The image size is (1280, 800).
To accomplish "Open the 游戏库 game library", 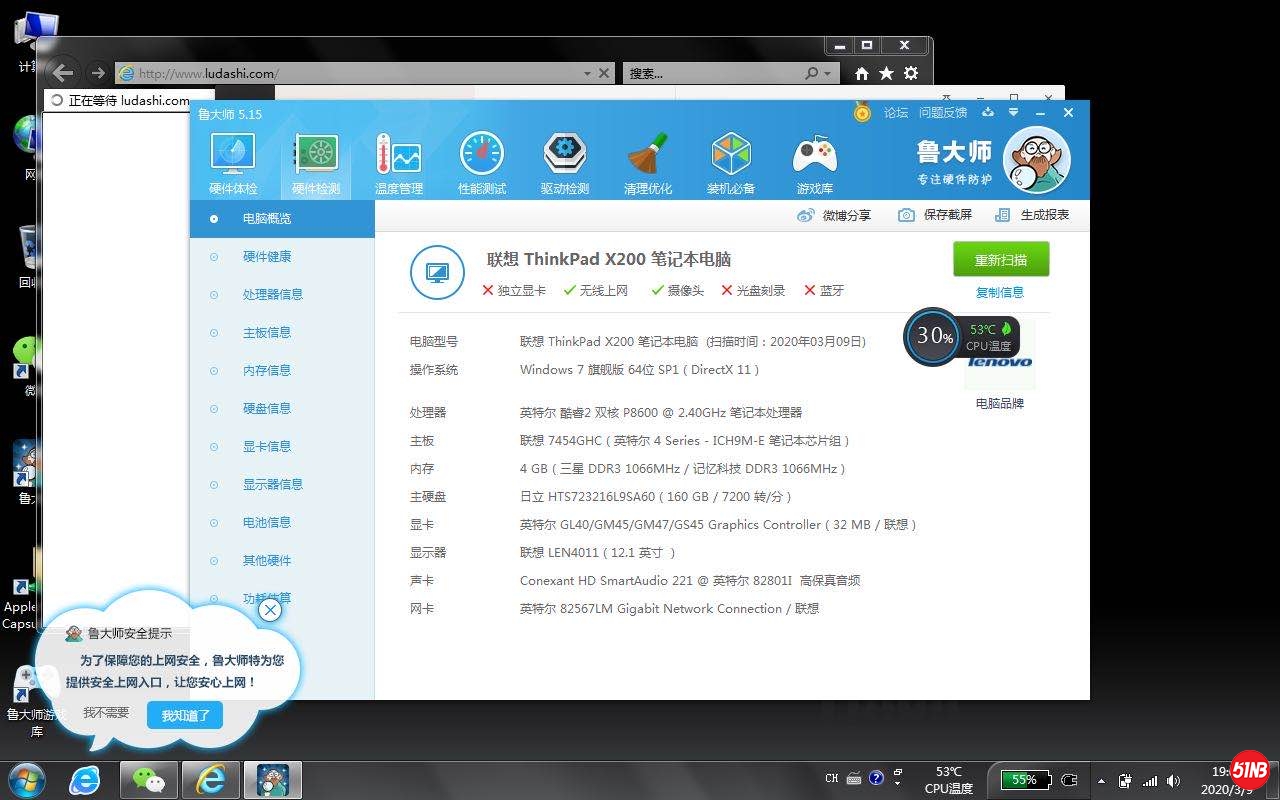I will pos(813,160).
